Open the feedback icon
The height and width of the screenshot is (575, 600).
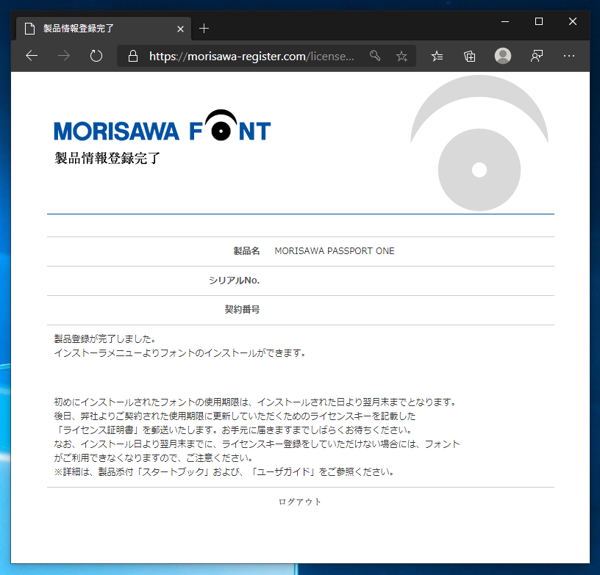point(536,56)
